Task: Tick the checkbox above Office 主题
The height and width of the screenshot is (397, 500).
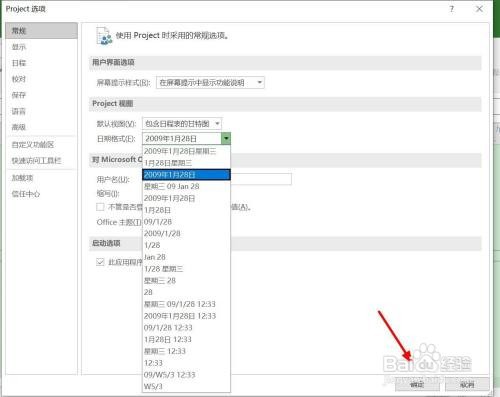Action: 100,207
